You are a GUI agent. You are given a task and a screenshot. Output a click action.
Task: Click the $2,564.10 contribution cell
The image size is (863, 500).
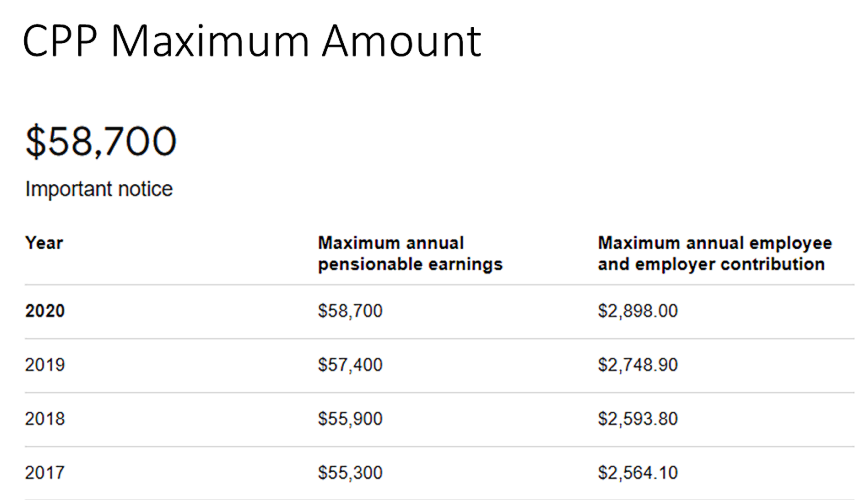(x=637, y=473)
